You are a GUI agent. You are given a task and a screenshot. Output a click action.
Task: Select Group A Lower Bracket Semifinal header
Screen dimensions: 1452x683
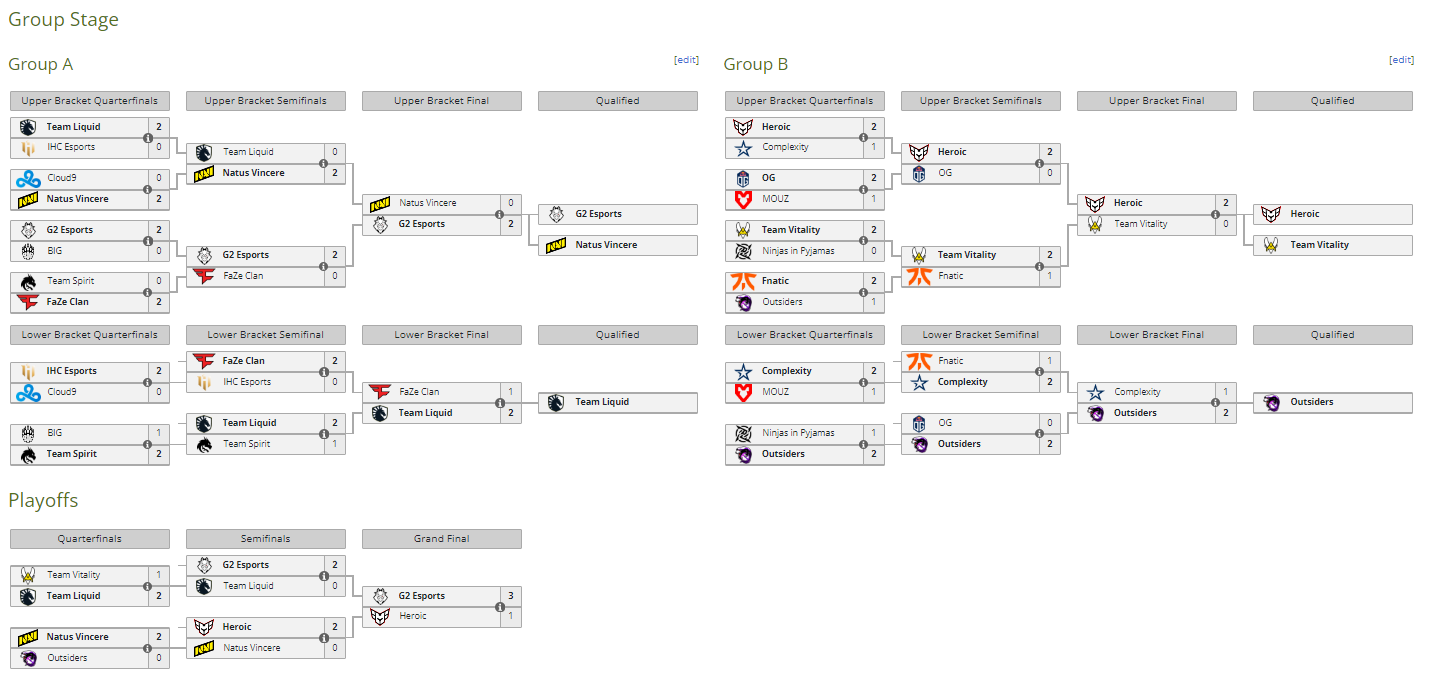point(266,335)
